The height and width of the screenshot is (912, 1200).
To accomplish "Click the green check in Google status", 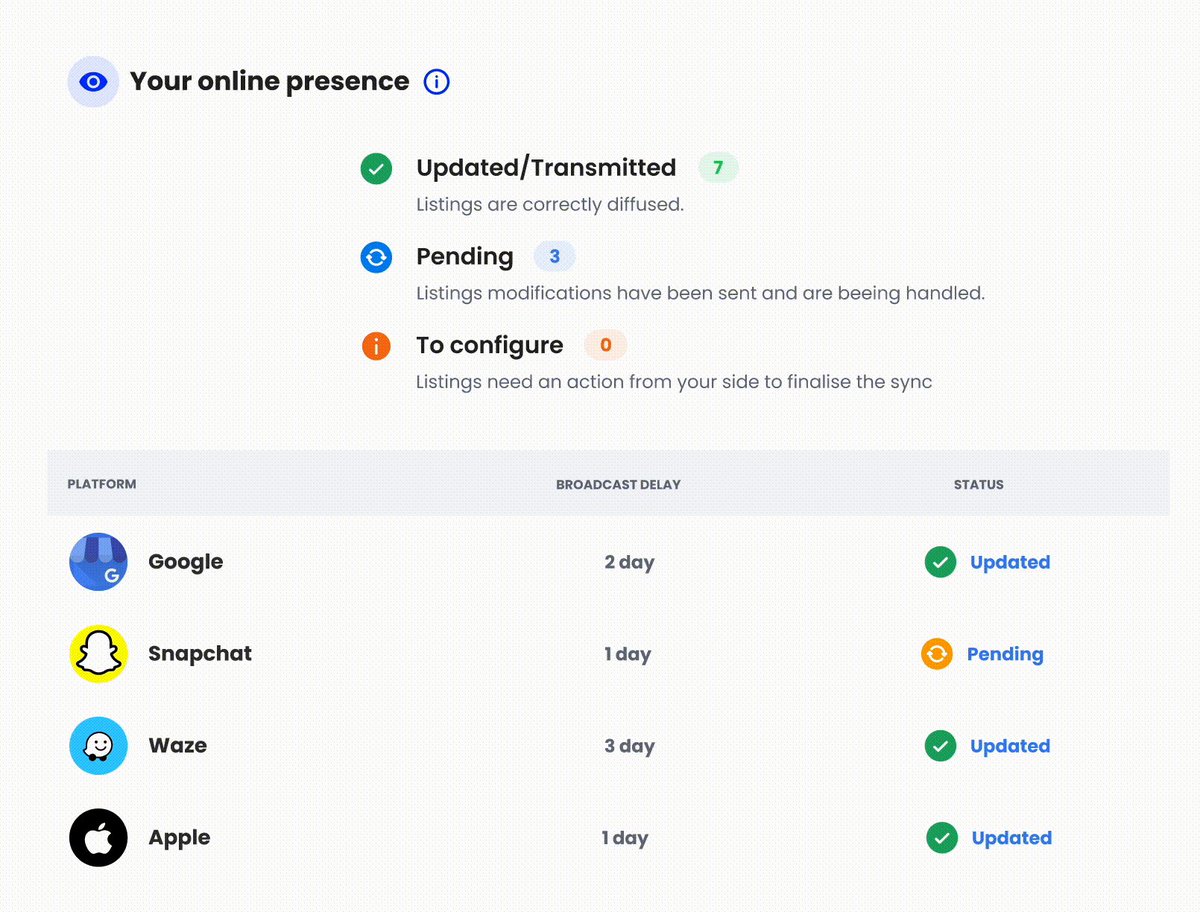I will [x=940, y=562].
